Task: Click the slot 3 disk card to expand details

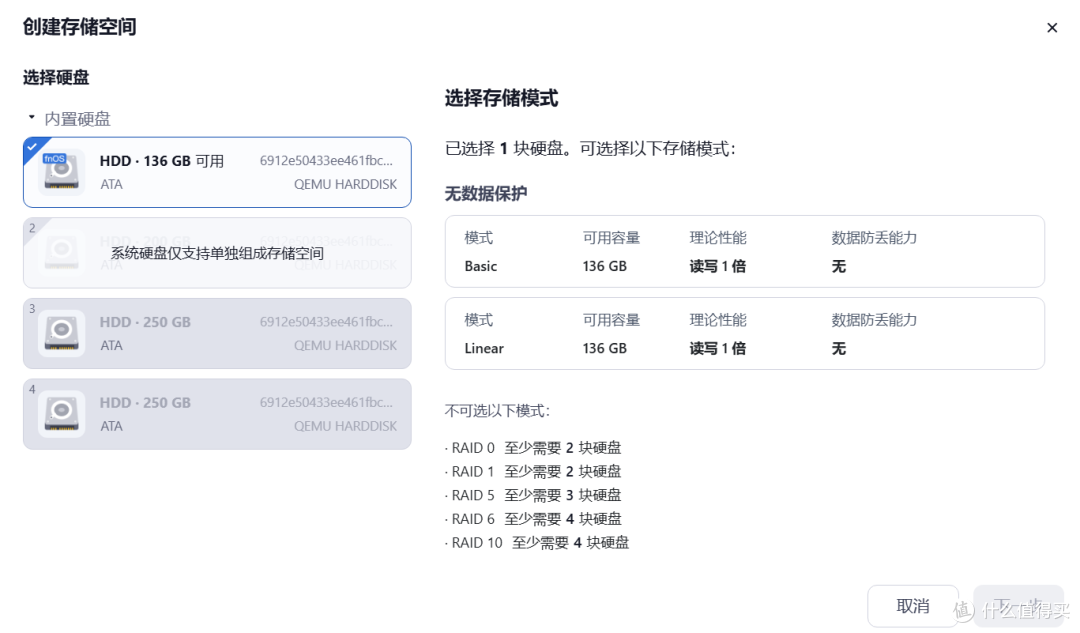Action: tap(216, 333)
